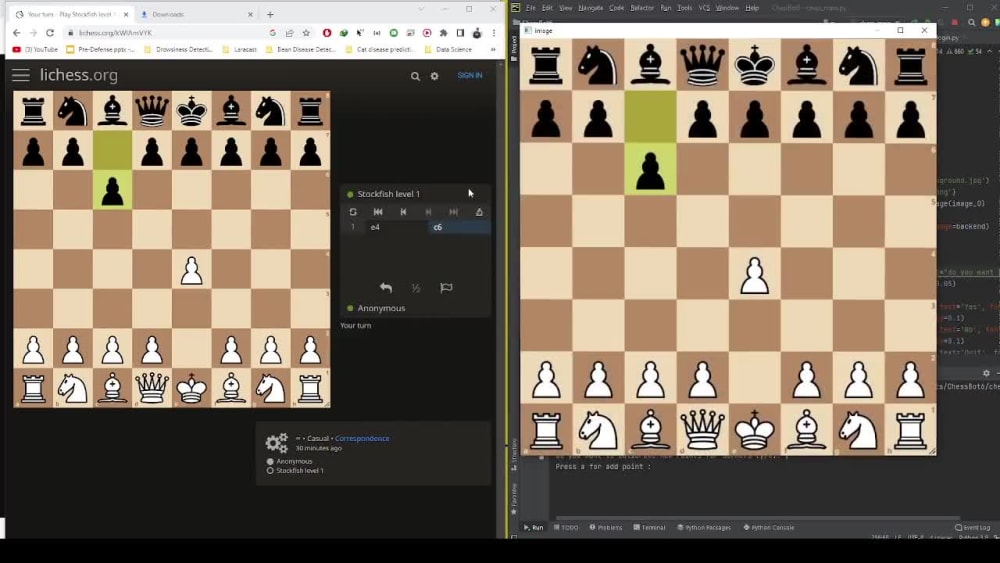The height and width of the screenshot is (563, 1000).
Task: Select move e4 in the move list
Action: click(395, 227)
